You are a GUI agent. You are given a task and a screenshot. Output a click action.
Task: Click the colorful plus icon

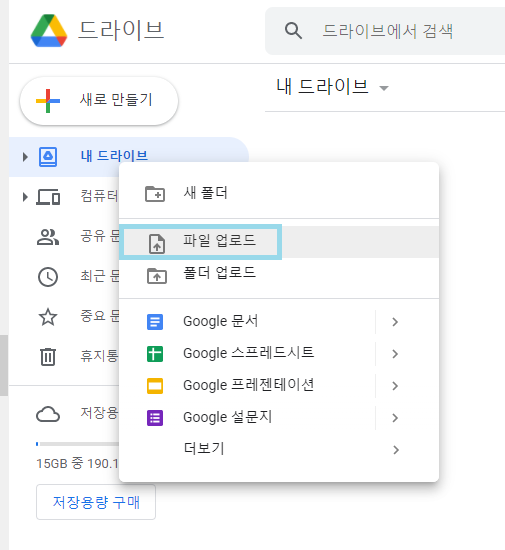[x=48, y=101]
